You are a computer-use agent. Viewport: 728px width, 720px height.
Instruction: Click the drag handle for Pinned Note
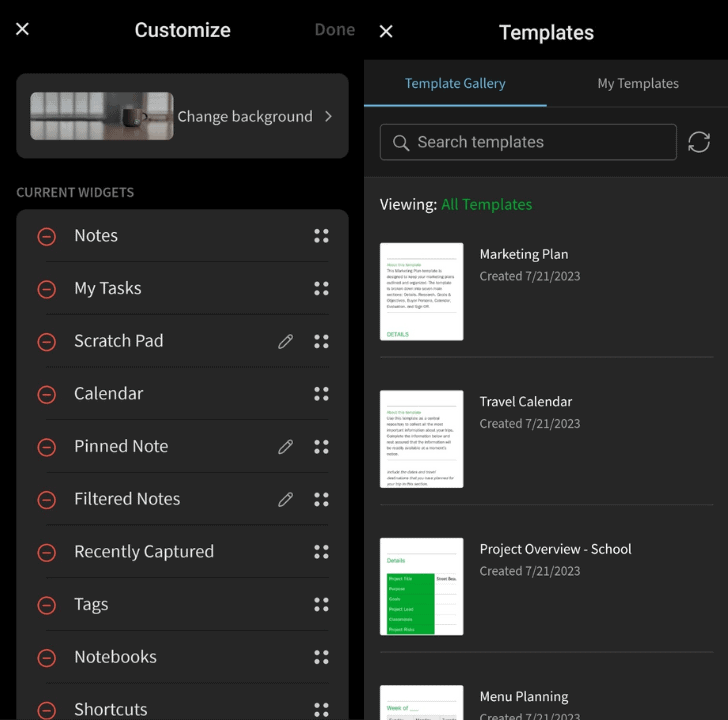pos(321,447)
